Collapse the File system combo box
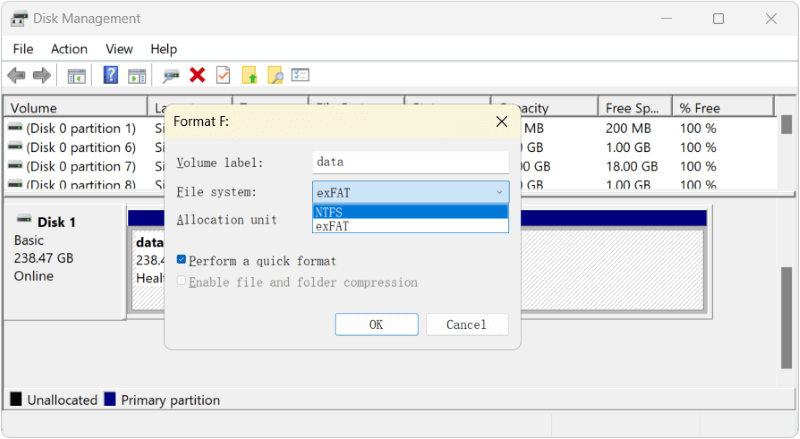 pyautogui.click(x=499, y=192)
